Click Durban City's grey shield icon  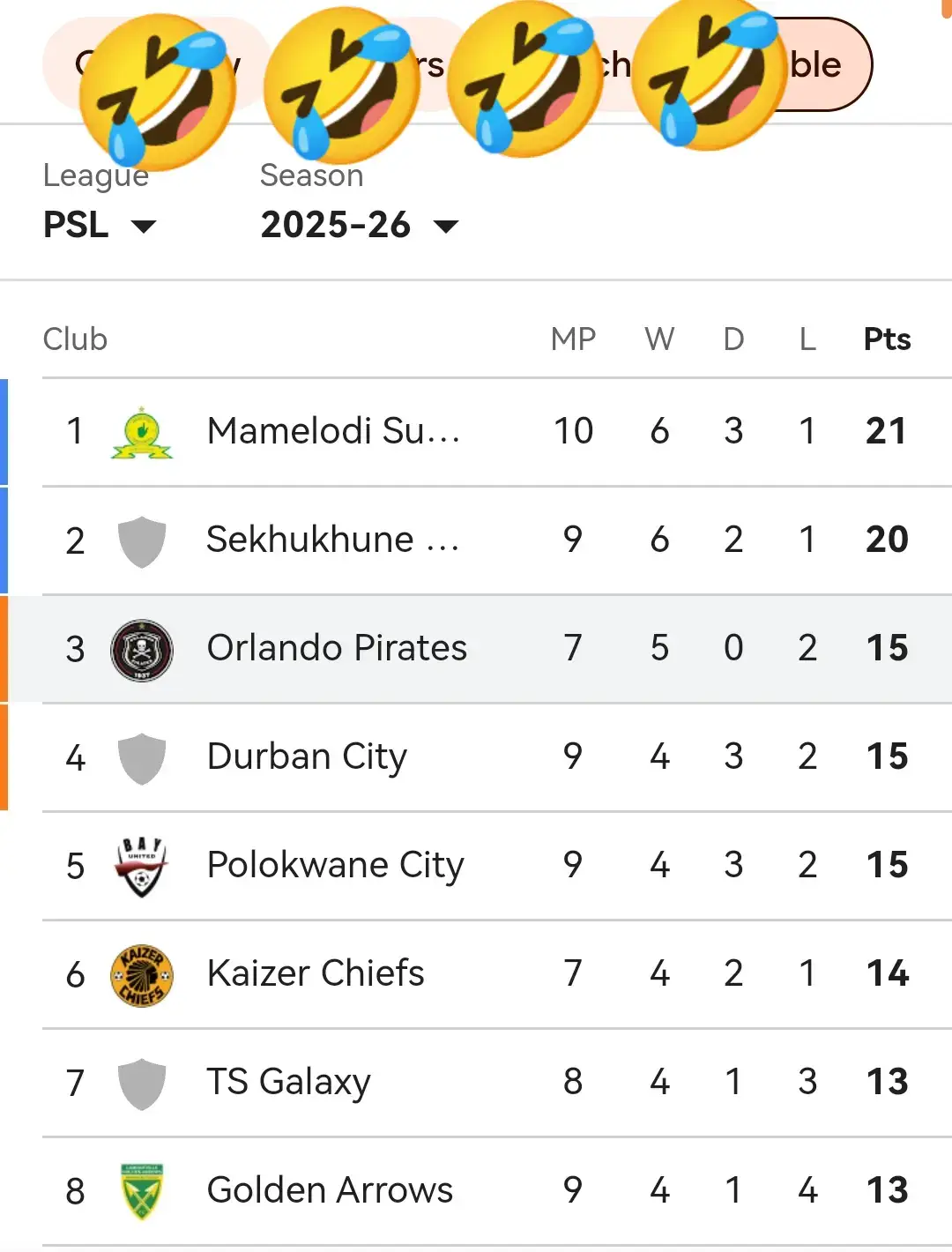[141, 758]
